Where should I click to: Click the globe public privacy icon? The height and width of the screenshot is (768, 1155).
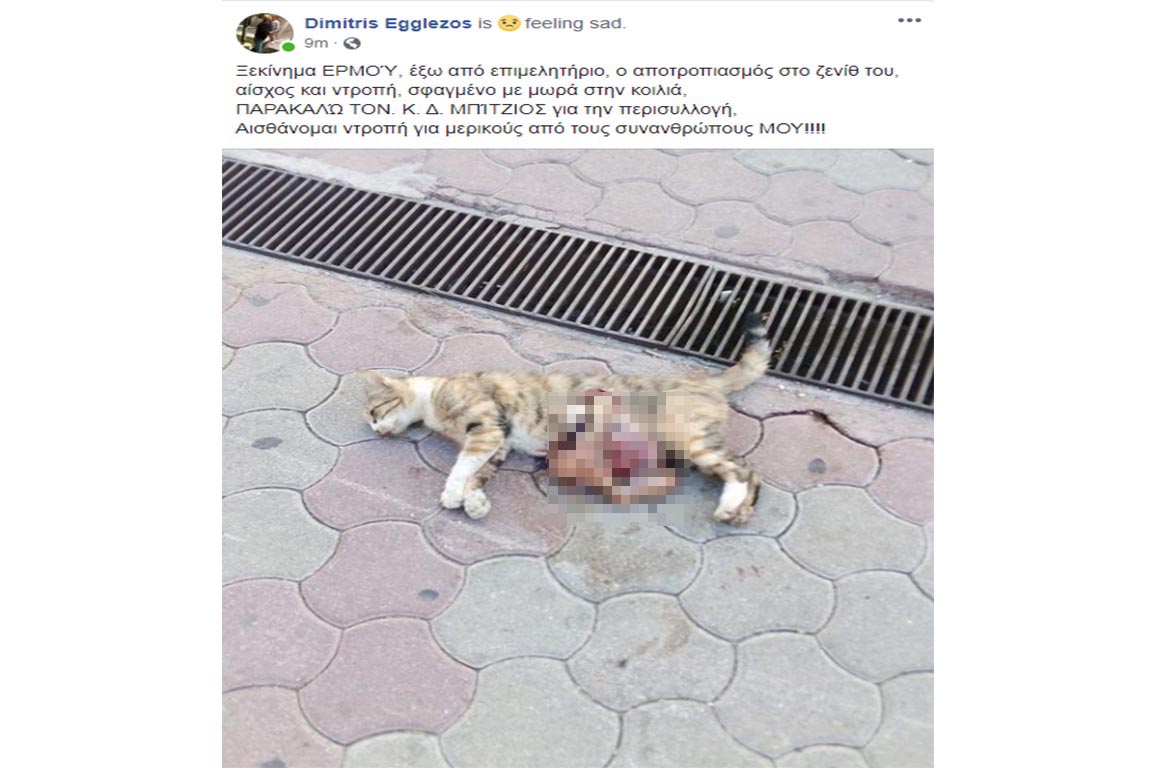pos(352,43)
